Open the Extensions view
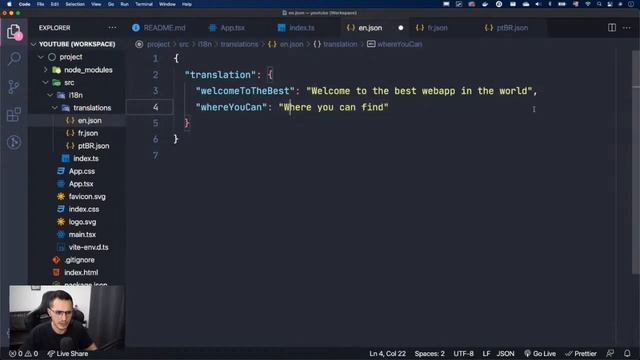Viewport: 640px width, 360px height. [x=14, y=115]
